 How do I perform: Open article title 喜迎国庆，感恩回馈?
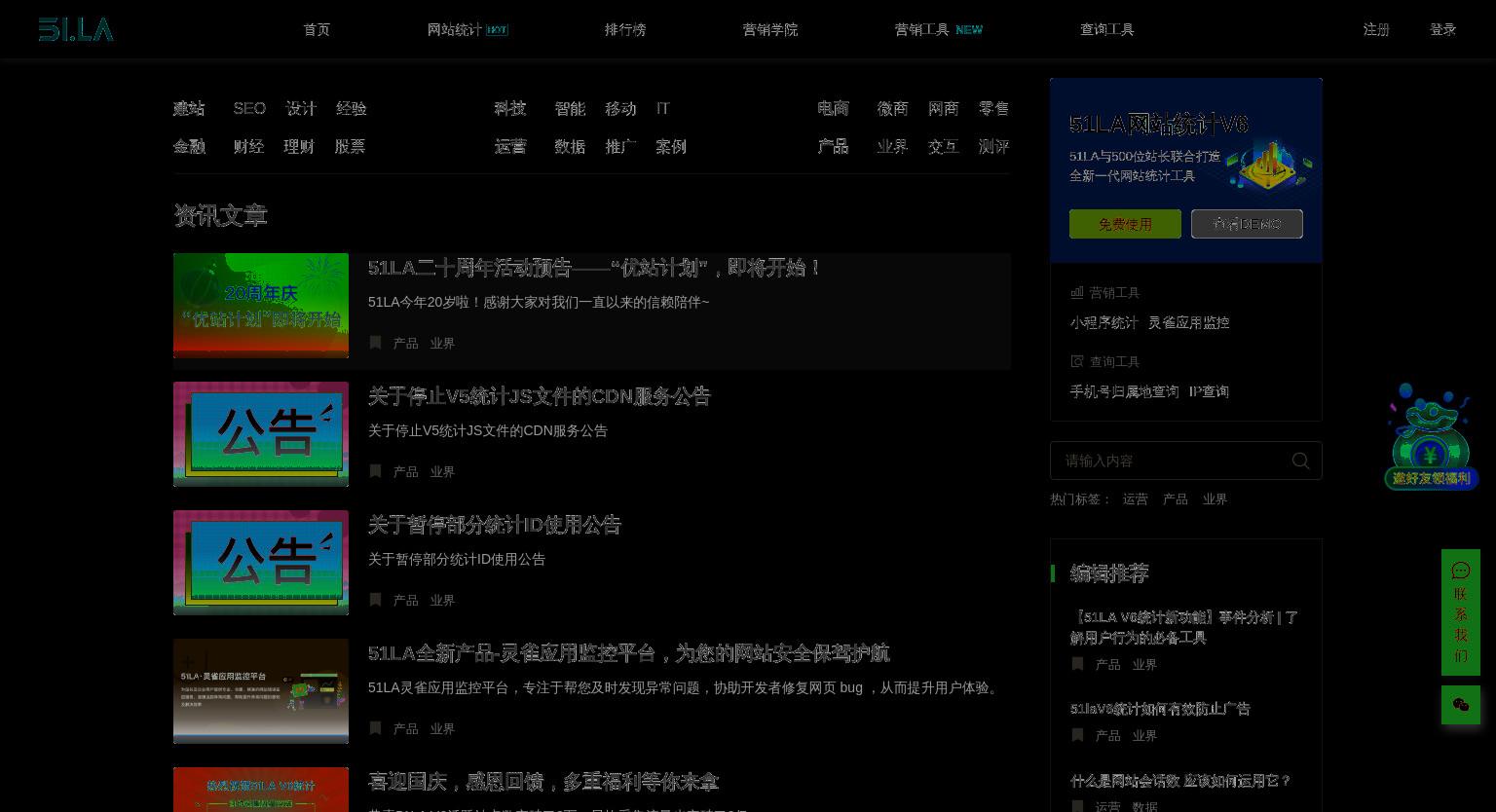pos(543,782)
